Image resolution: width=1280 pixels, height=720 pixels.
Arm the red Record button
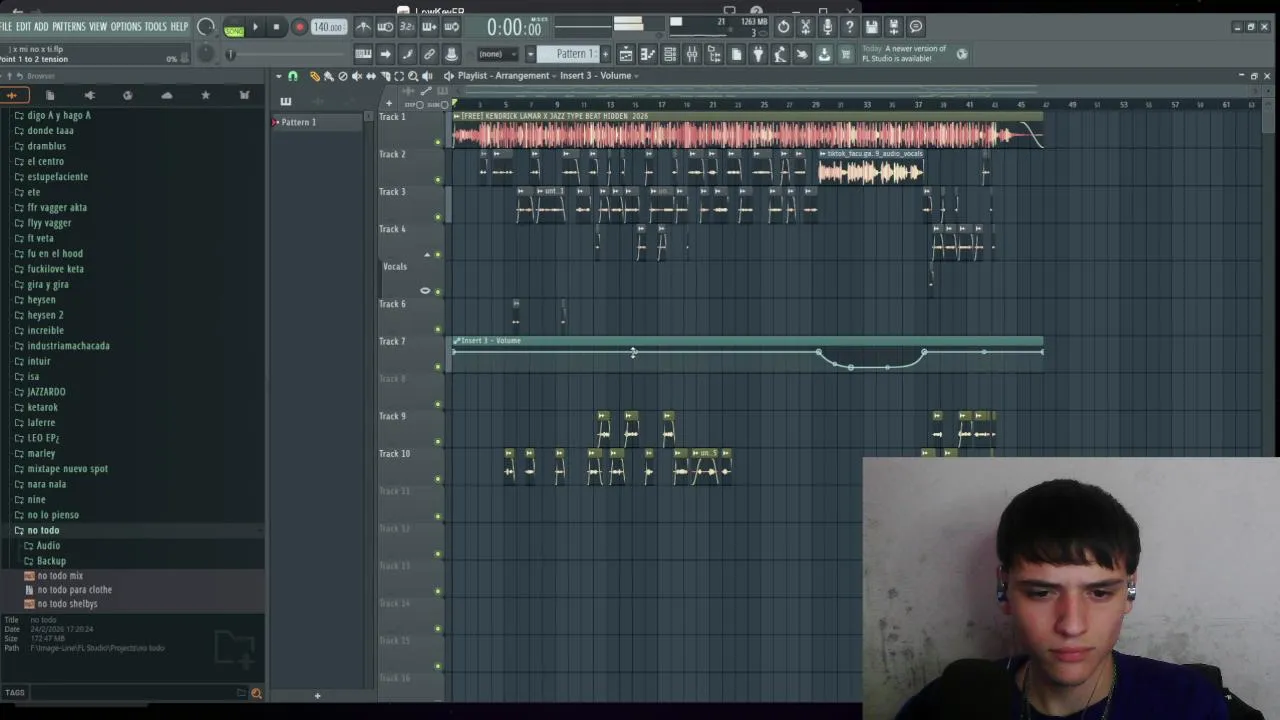point(299,27)
